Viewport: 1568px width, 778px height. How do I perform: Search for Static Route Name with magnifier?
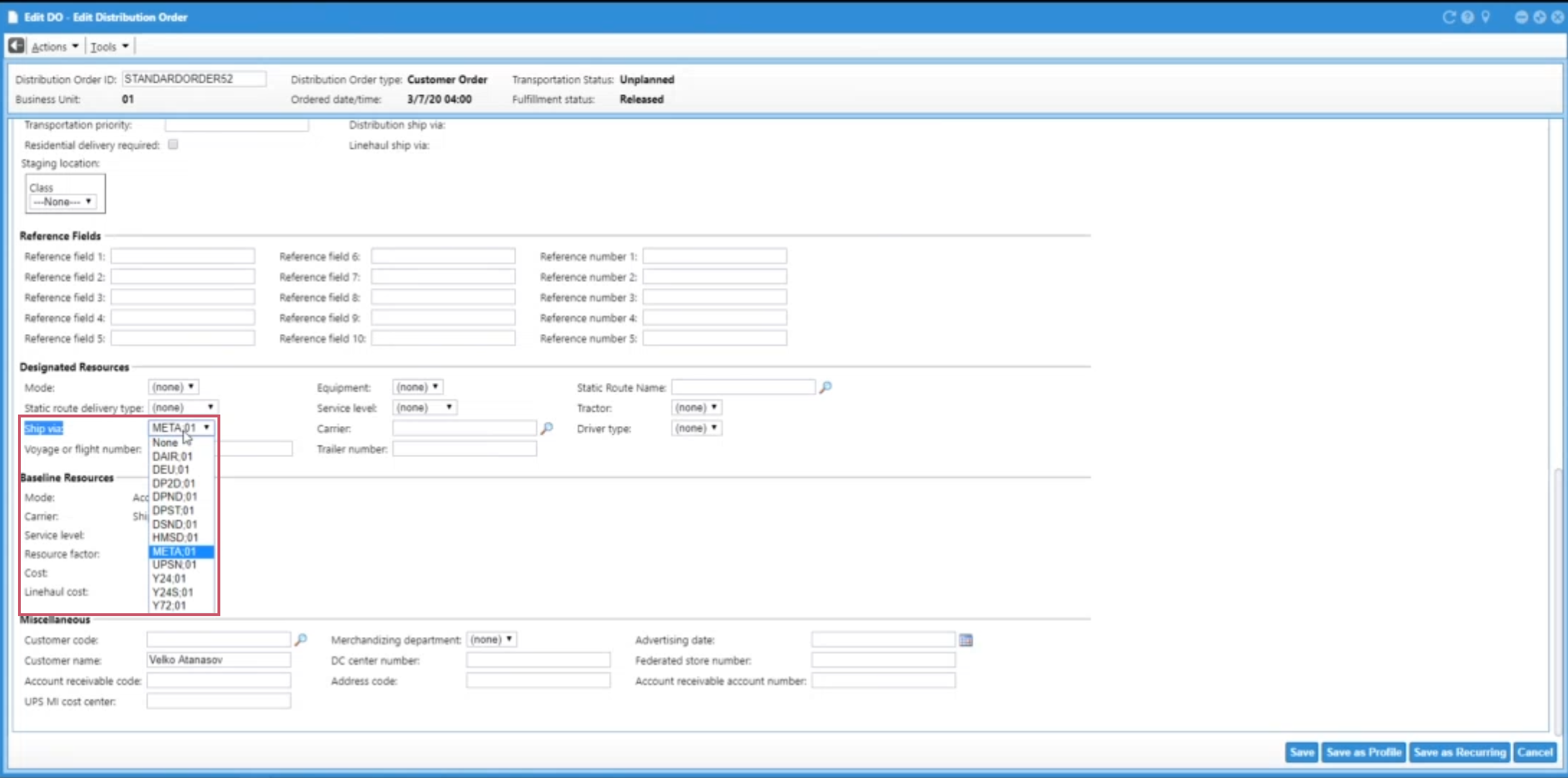pyautogui.click(x=826, y=387)
